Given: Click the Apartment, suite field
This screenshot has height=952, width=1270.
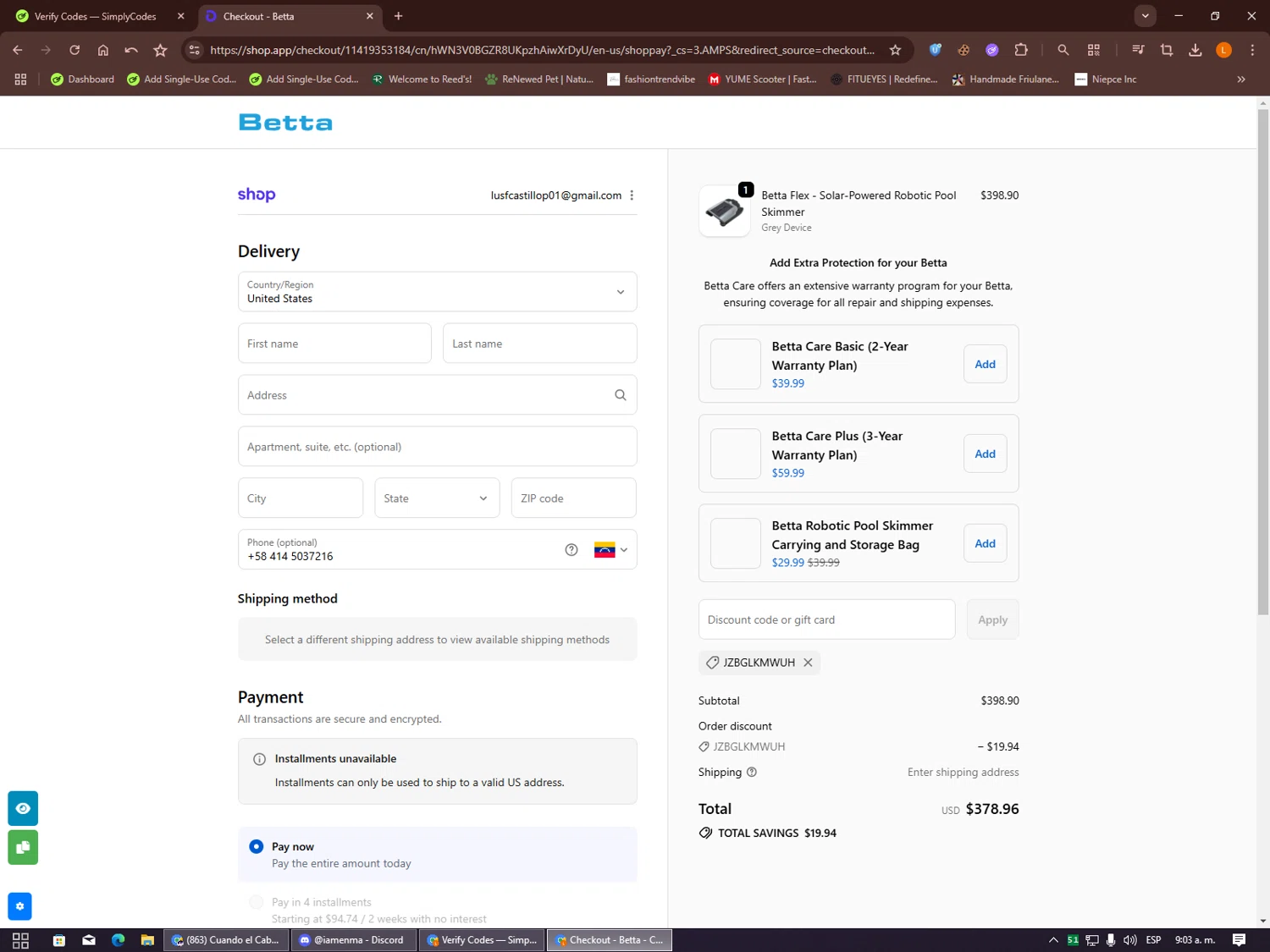Looking at the screenshot, I should click(437, 447).
